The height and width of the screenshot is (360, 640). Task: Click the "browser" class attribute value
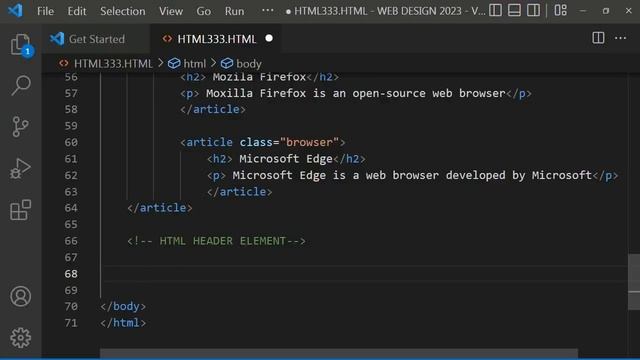[309, 142]
